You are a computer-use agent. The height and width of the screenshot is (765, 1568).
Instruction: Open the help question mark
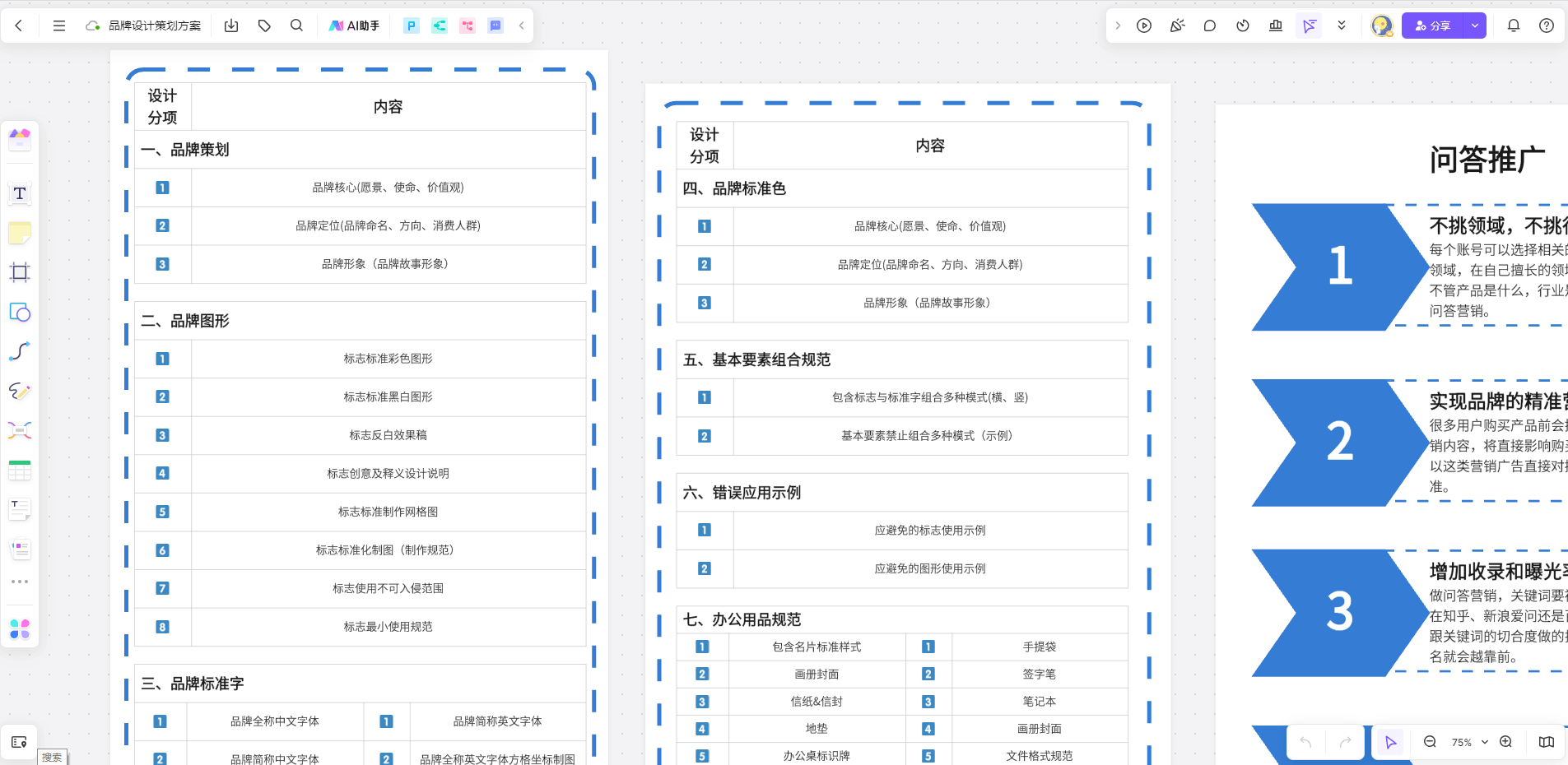click(1547, 25)
